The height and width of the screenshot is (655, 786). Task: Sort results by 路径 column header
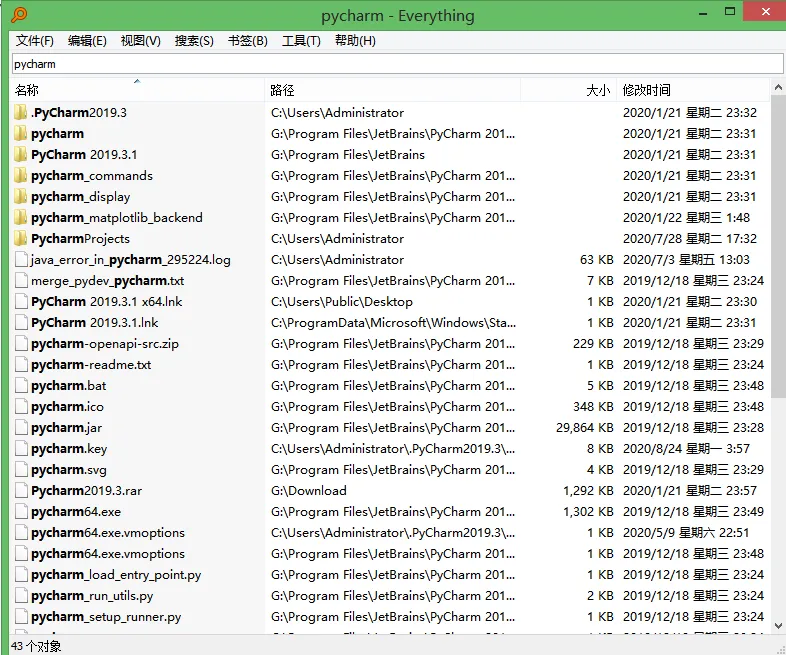pyautogui.click(x=392, y=90)
